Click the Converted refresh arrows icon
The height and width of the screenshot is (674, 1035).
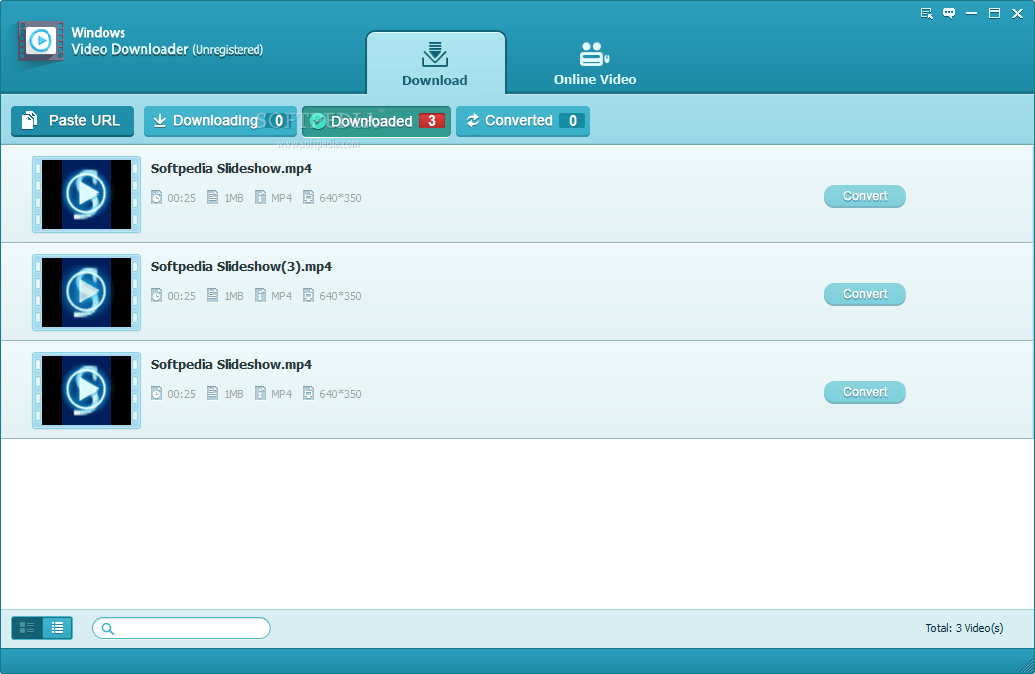click(x=473, y=121)
